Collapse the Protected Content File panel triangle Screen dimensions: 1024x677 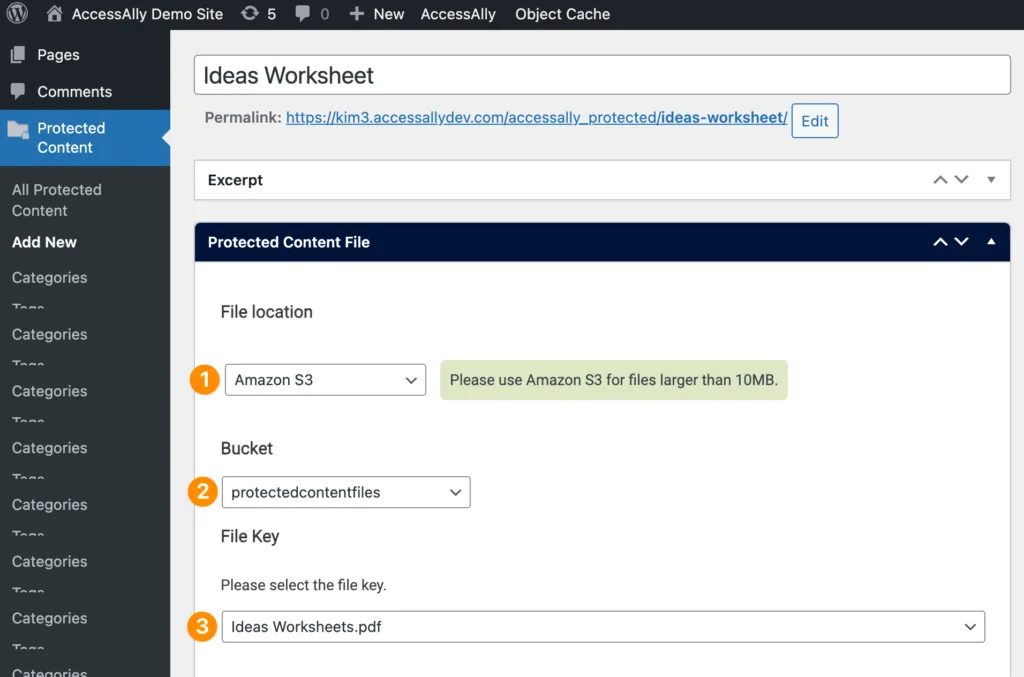[991, 242]
